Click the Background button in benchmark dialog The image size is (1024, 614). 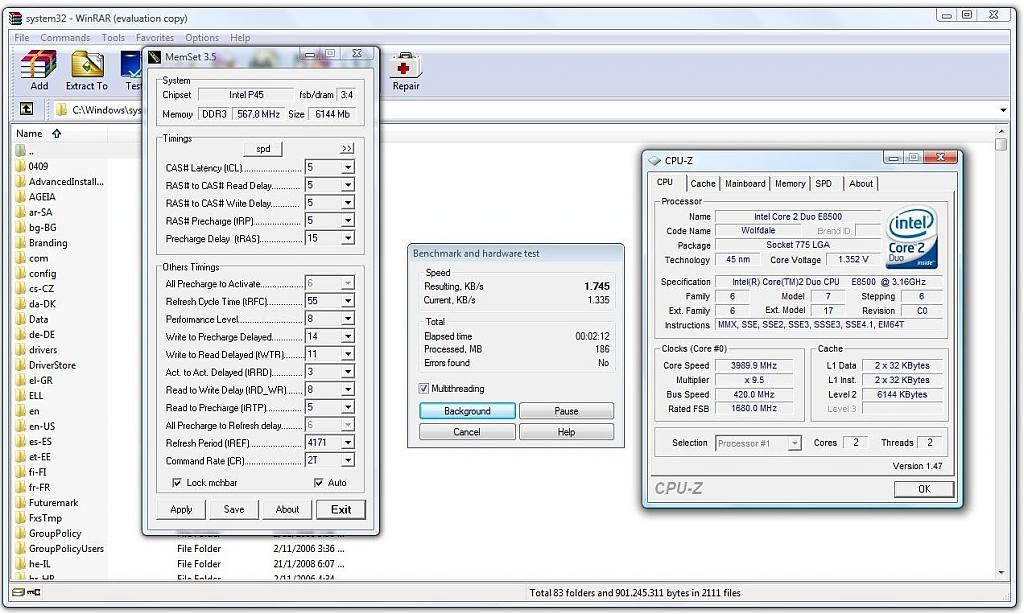pos(467,411)
